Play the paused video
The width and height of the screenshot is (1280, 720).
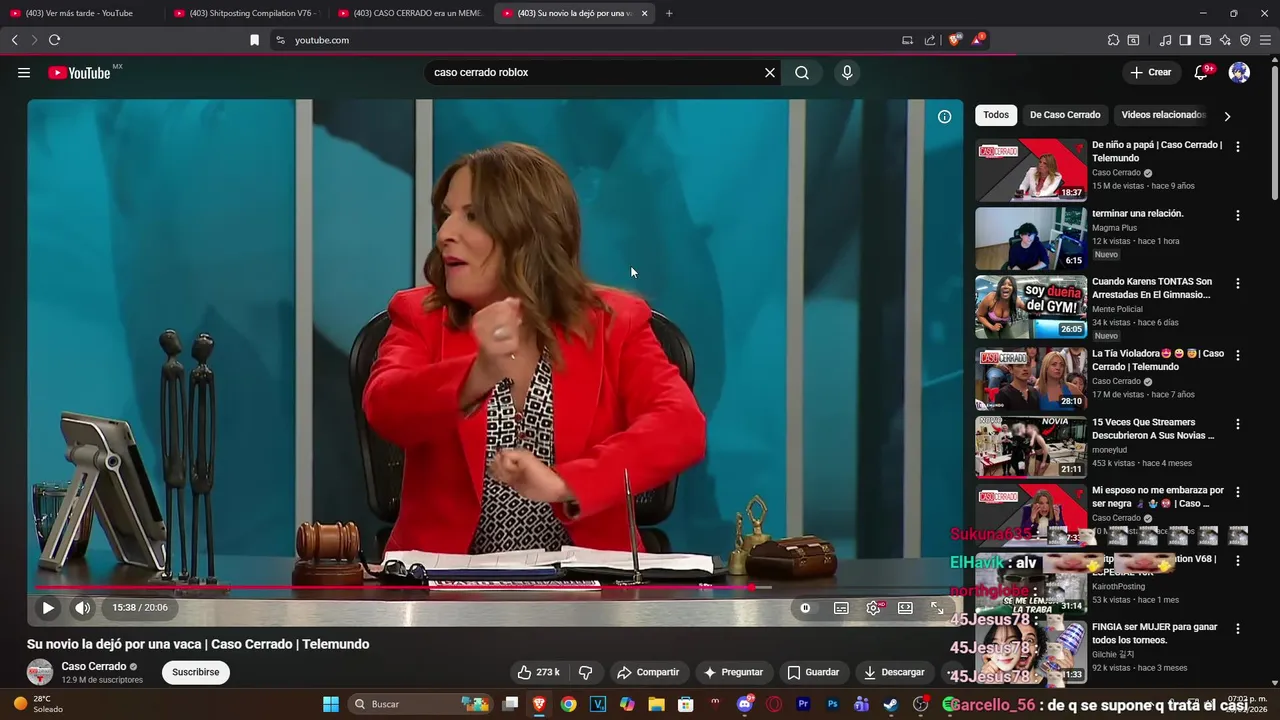[x=47, y=607]
